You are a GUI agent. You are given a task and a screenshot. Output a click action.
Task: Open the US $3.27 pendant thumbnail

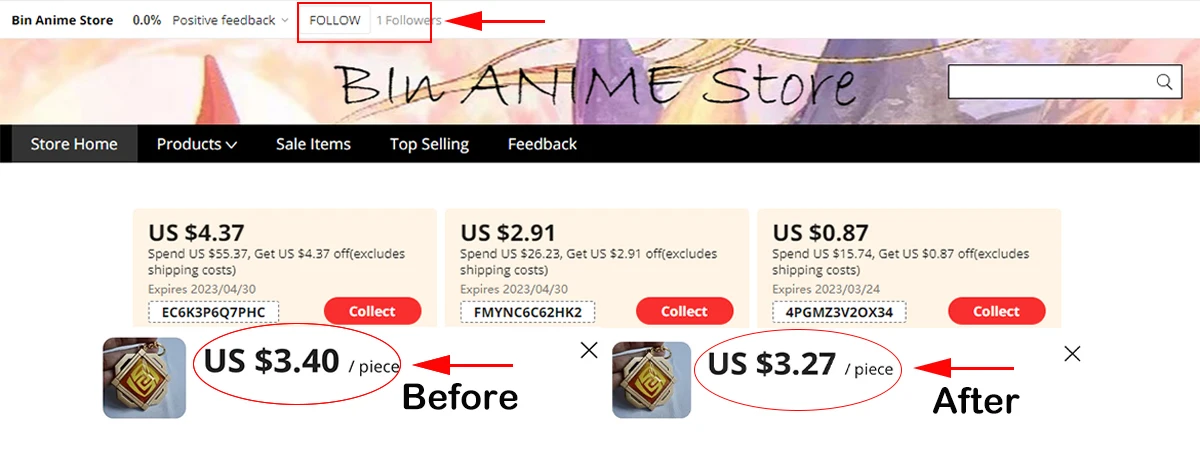(652, 379)
